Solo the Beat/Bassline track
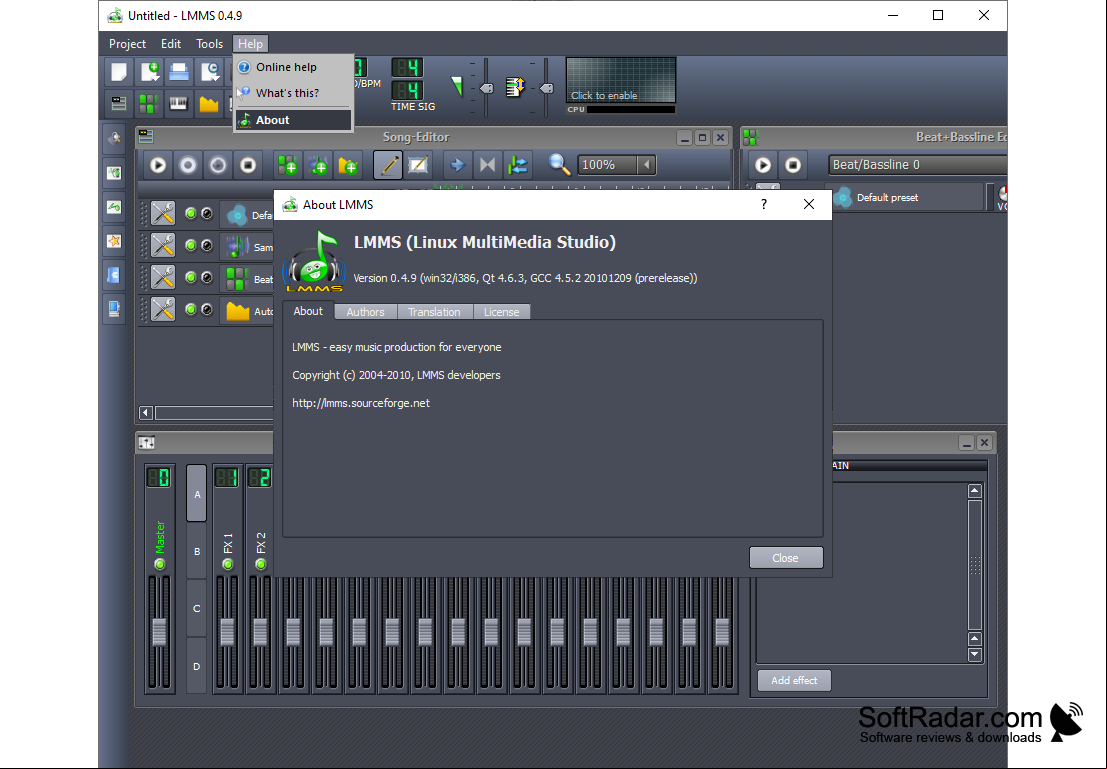This screenshot has height=769, width=1107. click(207, 277)
